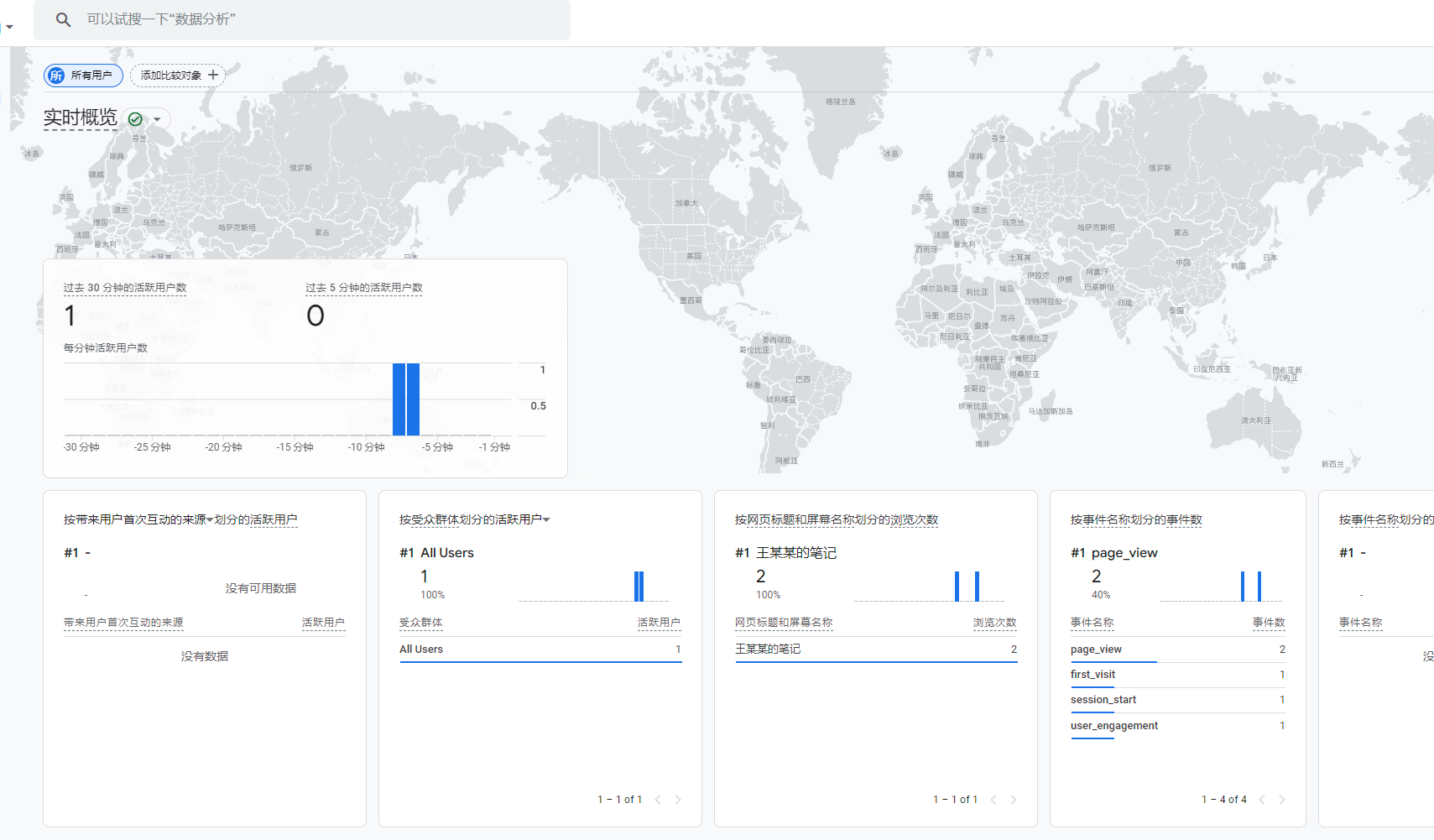
Task: Next page arrow in audience card
Action: pos(678,800)
